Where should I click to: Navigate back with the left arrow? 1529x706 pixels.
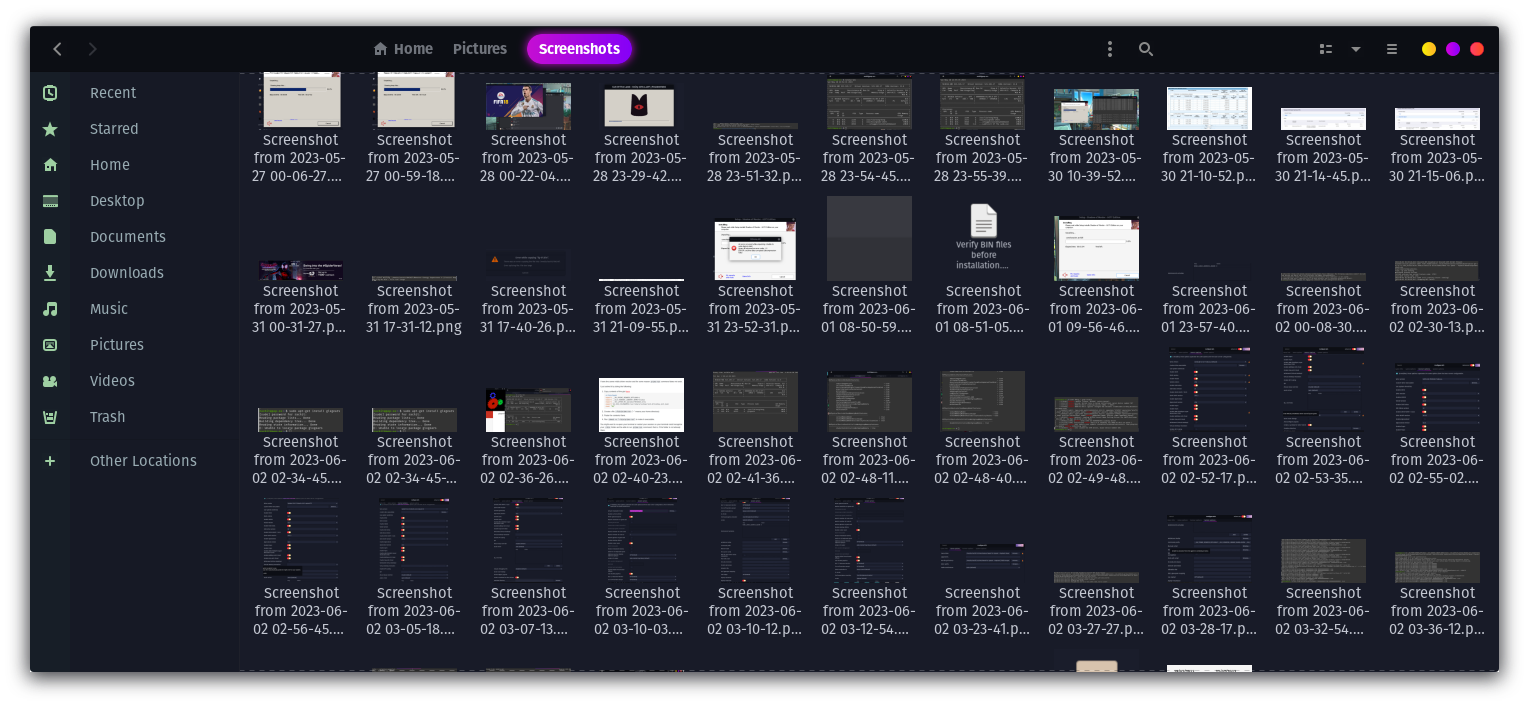click(57, 49)
